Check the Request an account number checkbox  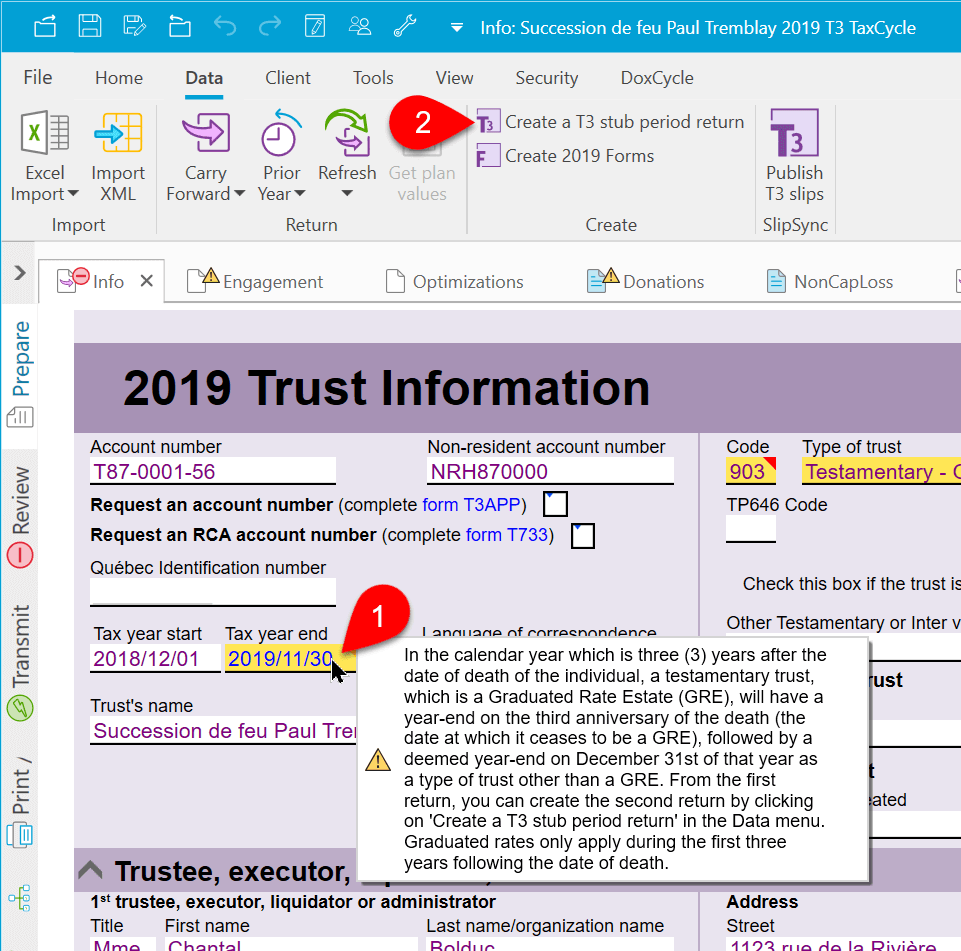click(x=555, y=504)
